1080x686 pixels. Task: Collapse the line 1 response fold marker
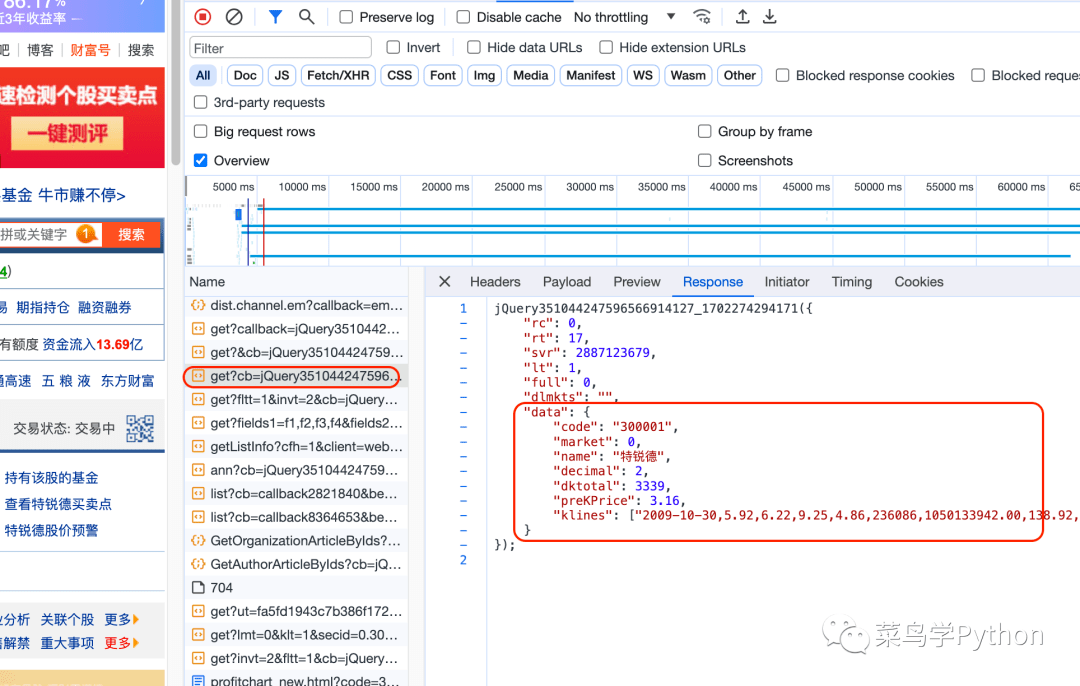[x=463, y=324]
